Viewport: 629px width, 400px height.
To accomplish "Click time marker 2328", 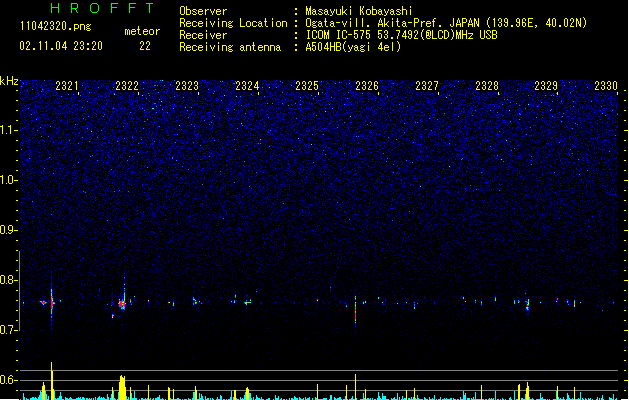I will [487, 86].
